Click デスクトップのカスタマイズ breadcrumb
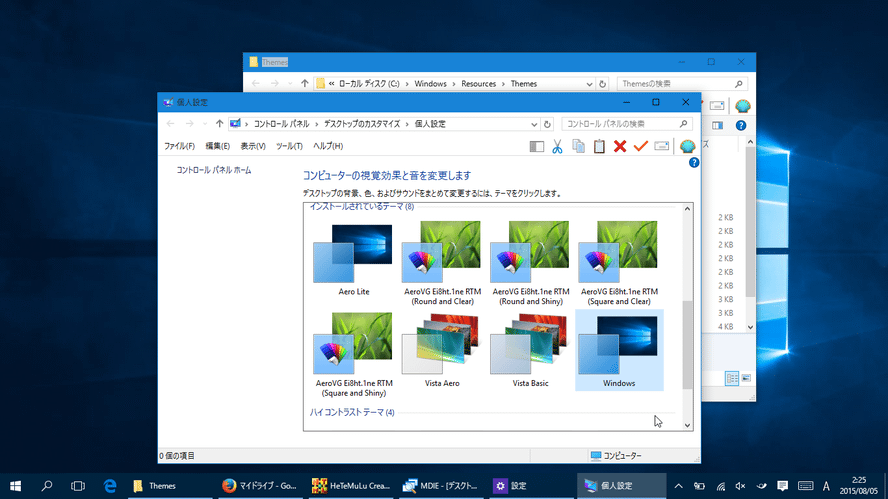 (362, 124)
